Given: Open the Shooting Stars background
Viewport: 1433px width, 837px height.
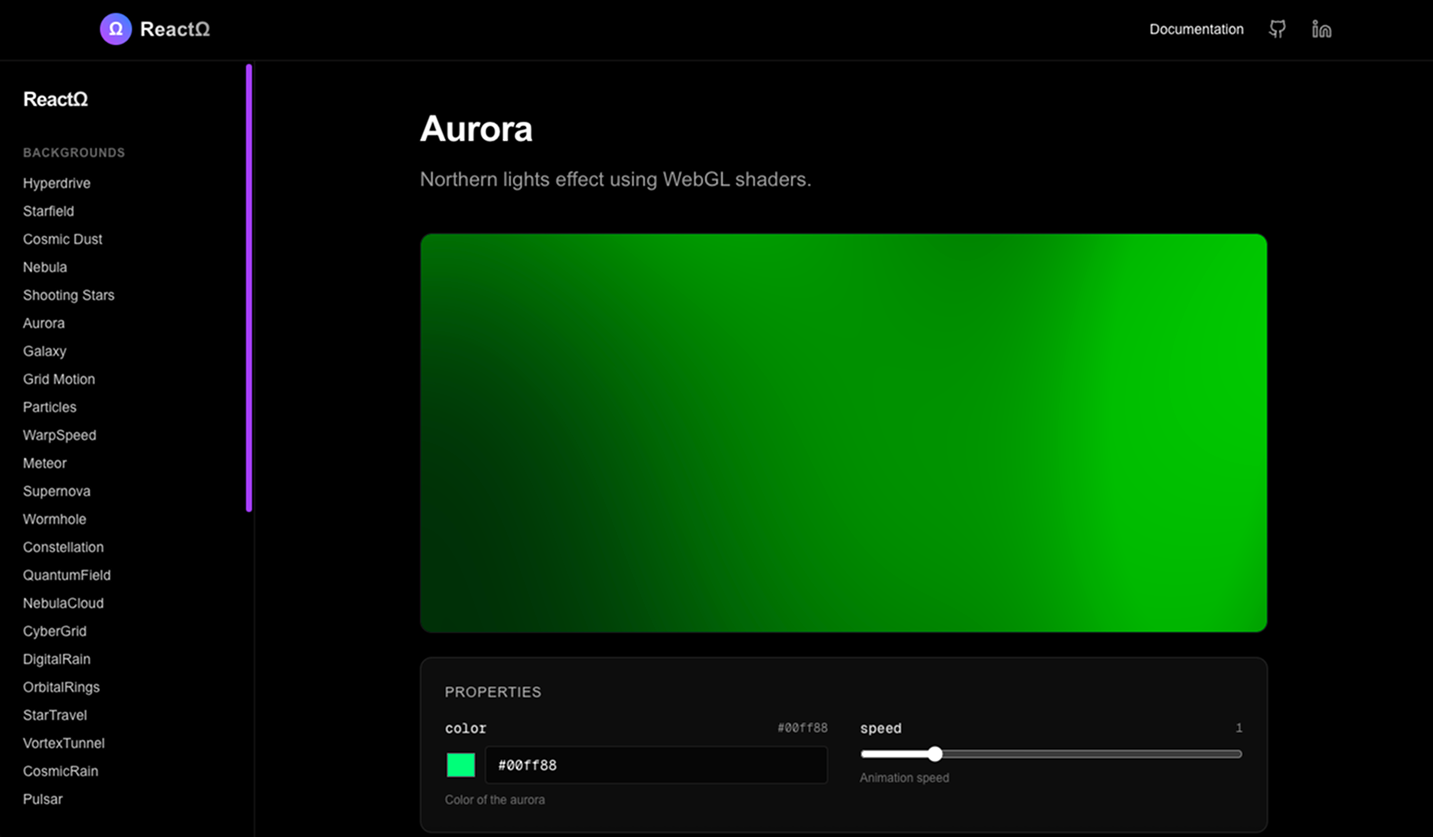Looking at the screenshot, I should [x=68, y=295].
